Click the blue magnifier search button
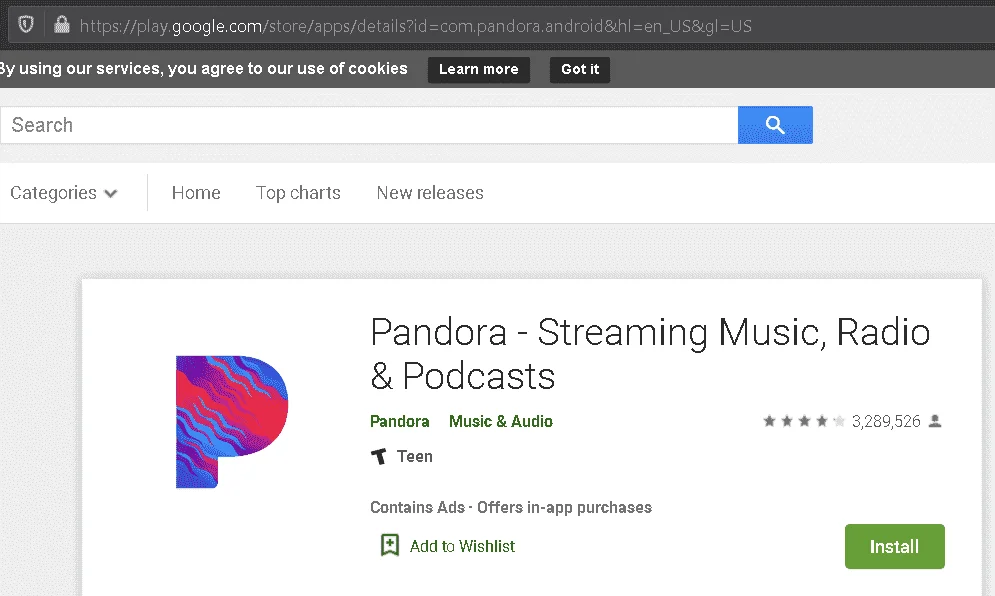The height and width of the screenshot is (596, 995). (x=775, y=125)
